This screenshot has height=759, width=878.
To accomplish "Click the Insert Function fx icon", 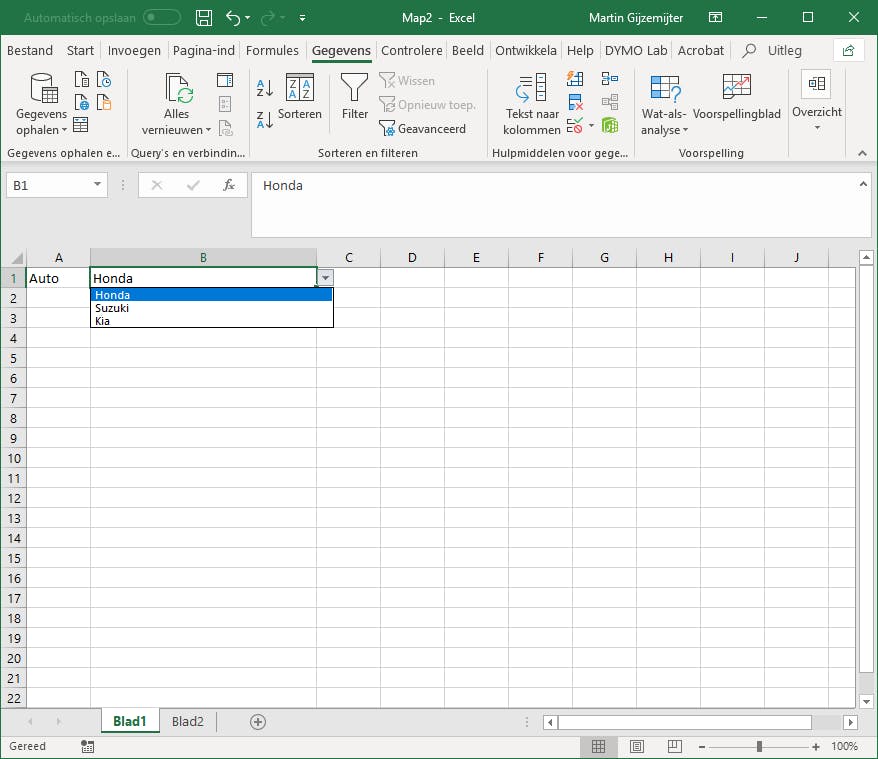I will click(228, 185).
